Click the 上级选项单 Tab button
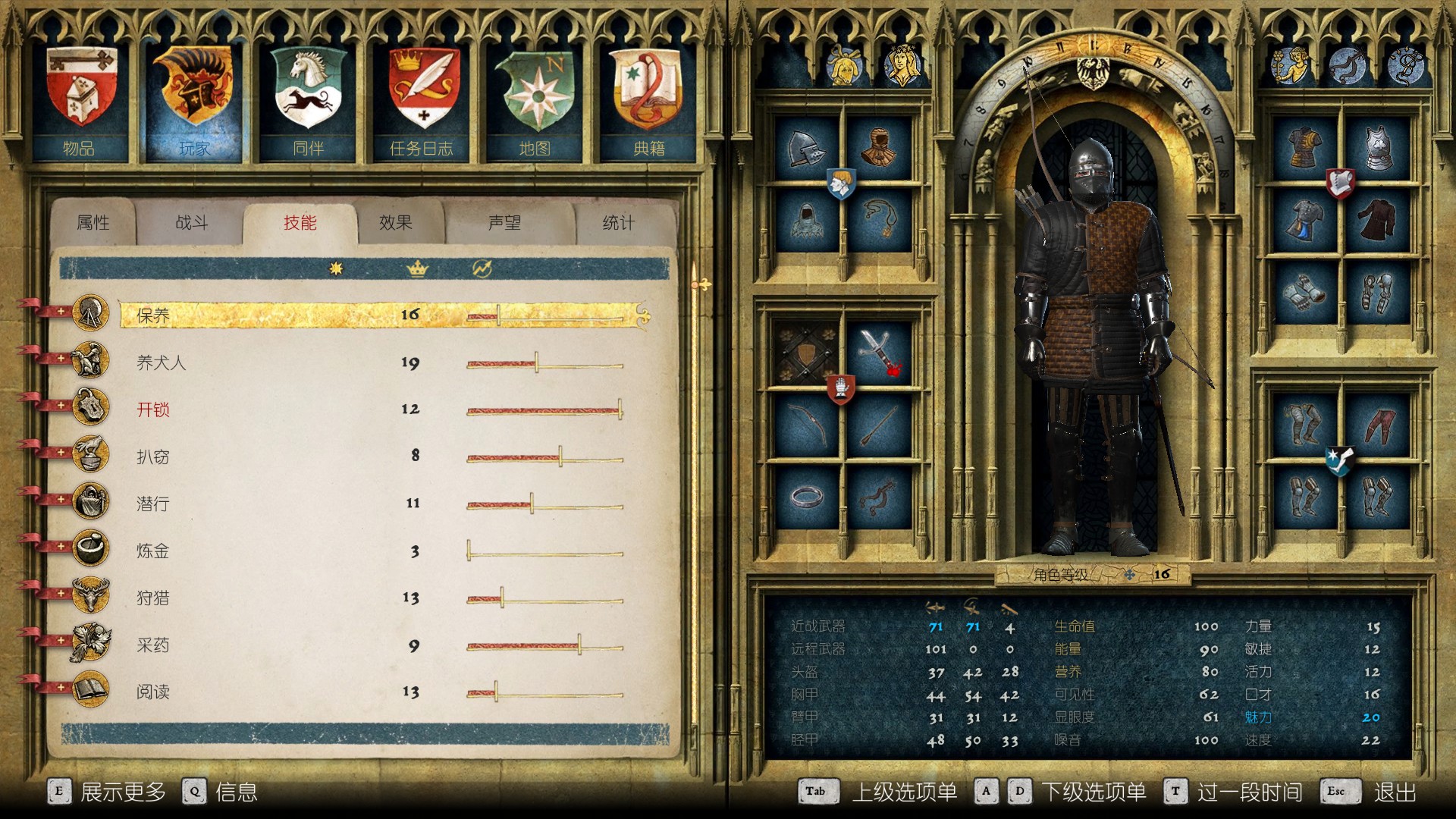1456x819 pixels. click(x=878, y=792)
